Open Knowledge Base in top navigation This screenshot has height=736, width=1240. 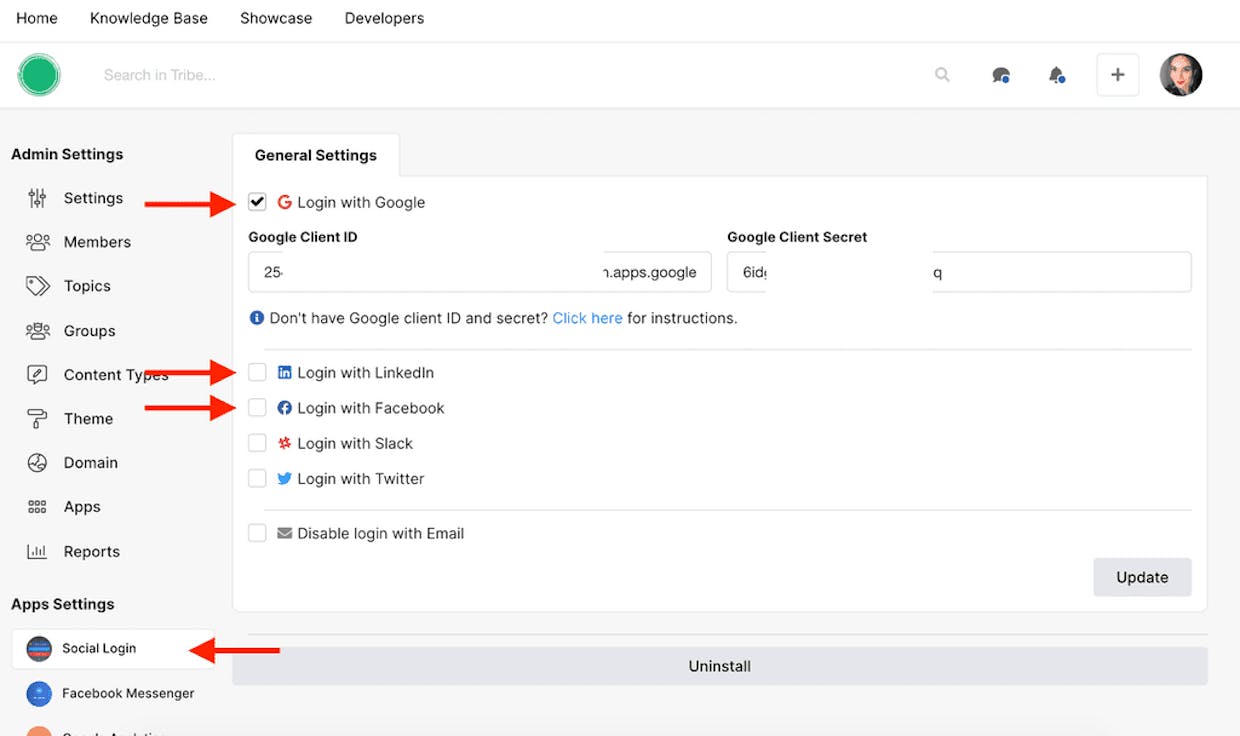tap(149, 18)
